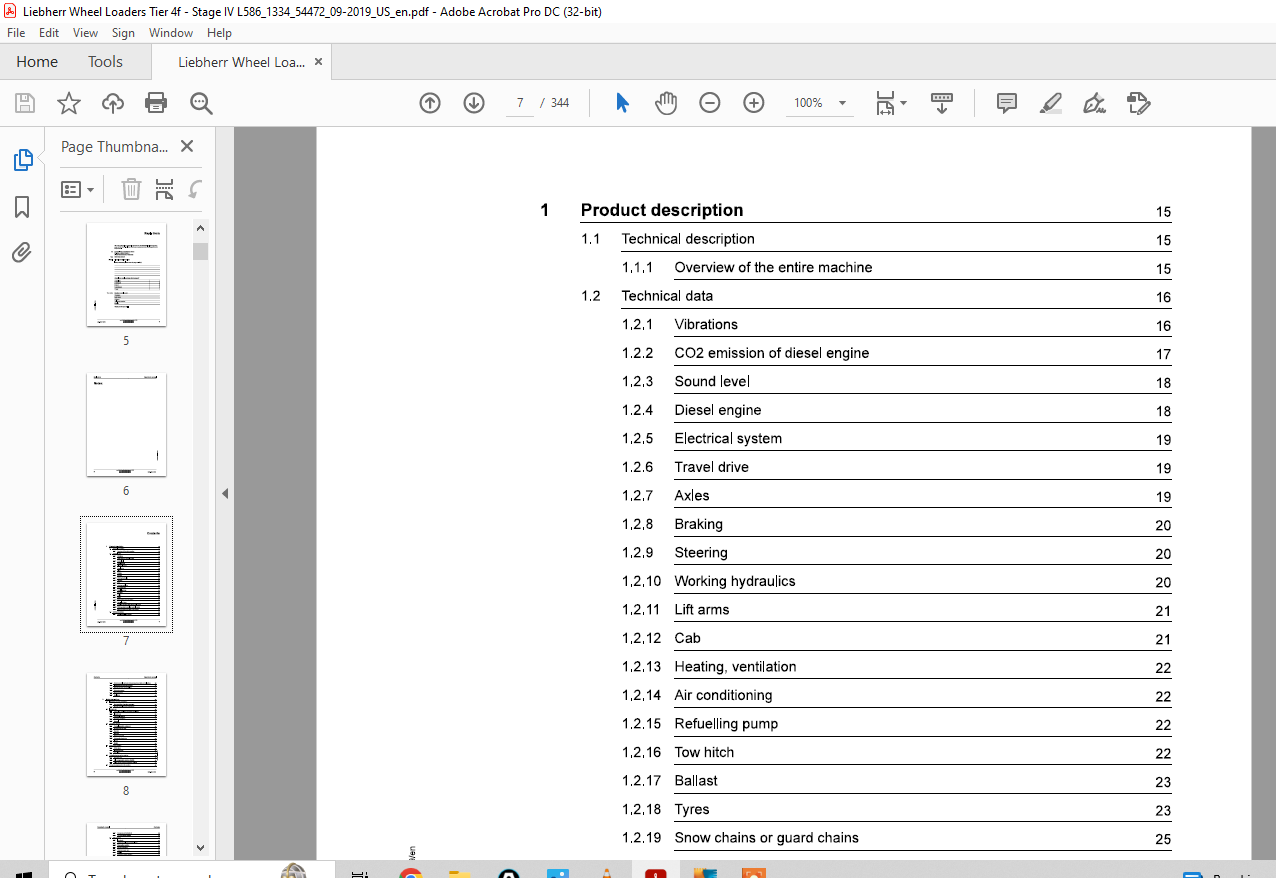The width and height of the screenshot is (1276, 878).
Task: Go to previous page arrow
Action: pyautogui.click(x=430, y=103)
